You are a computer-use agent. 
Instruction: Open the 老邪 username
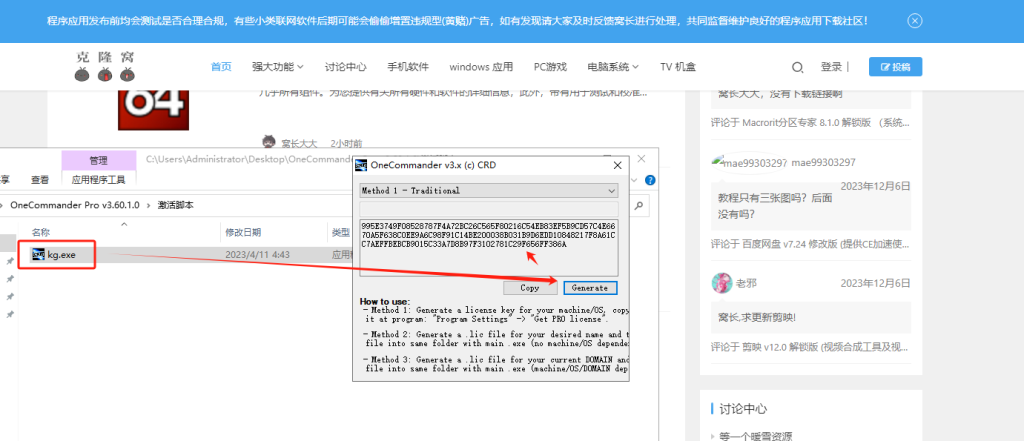[746, 284]
